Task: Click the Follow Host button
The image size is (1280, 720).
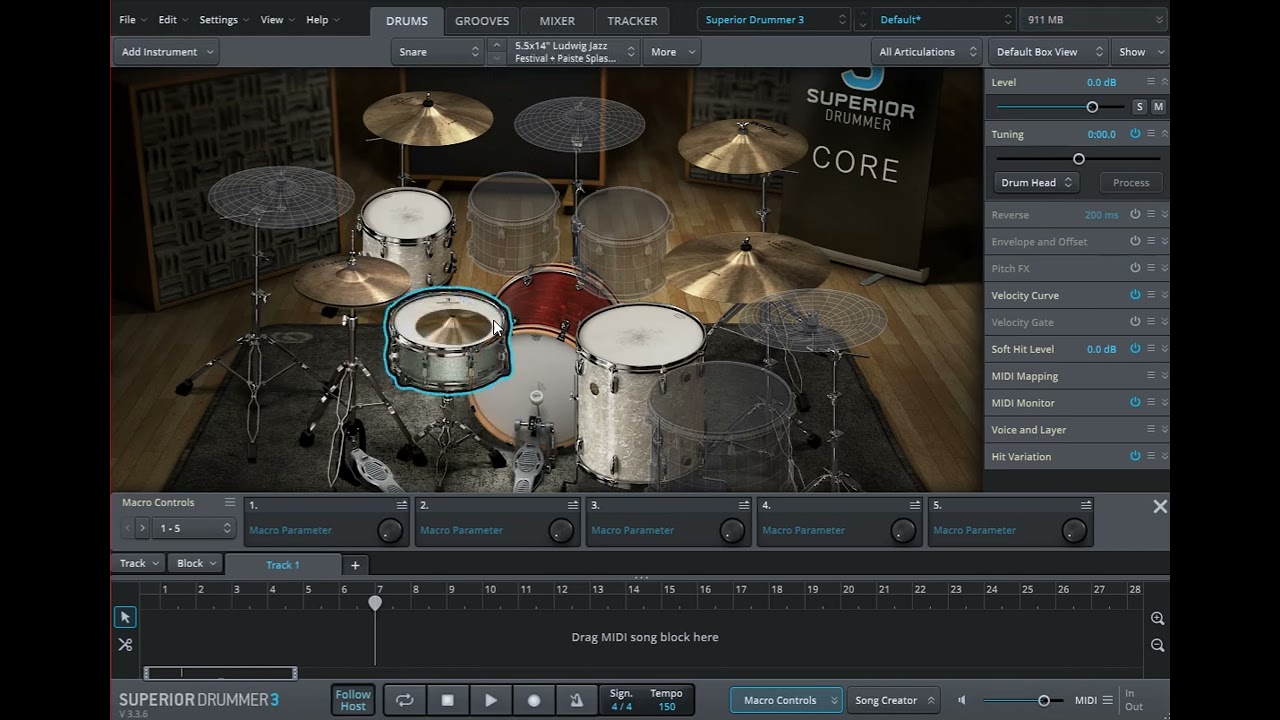Action: click(x=353, y=700)
